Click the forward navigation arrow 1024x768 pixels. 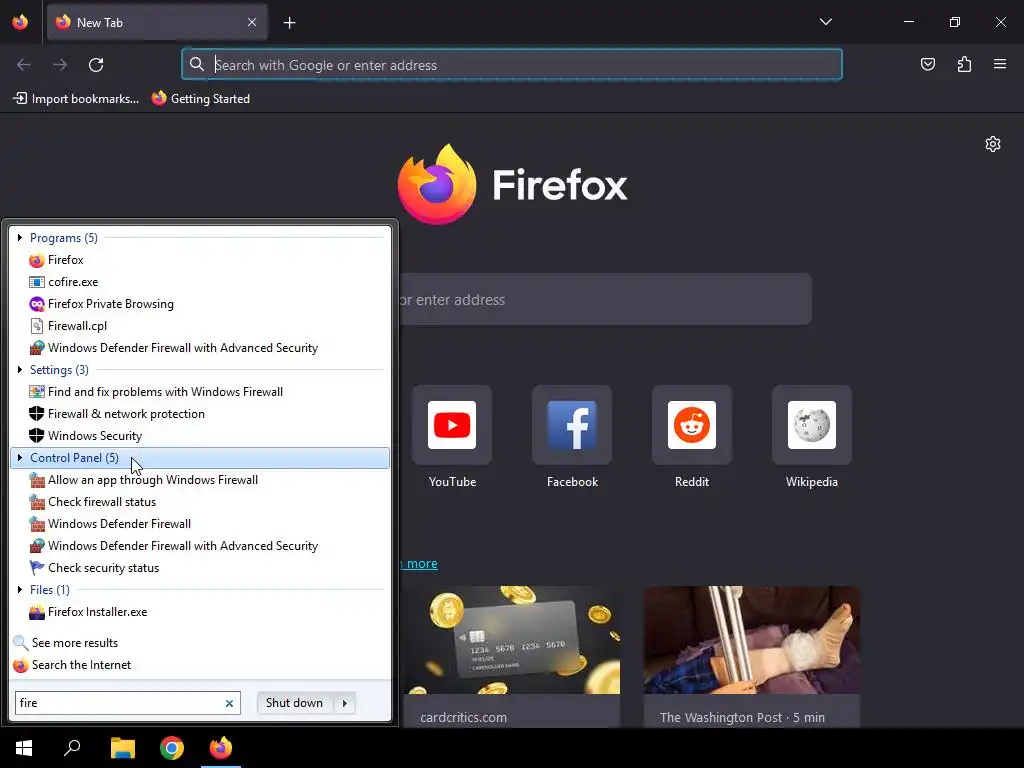[x=60, y=65]
